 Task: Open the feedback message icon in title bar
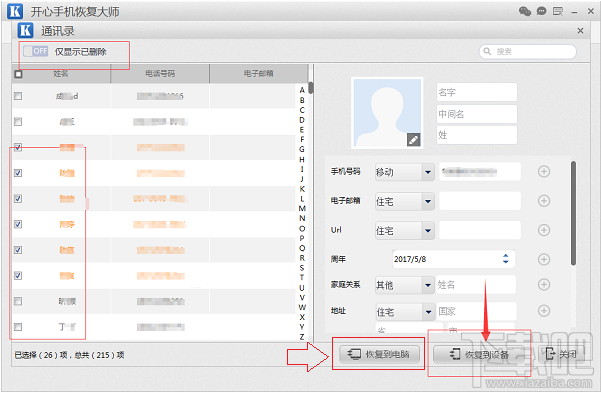pyautogui.click(x=558, y=11)
